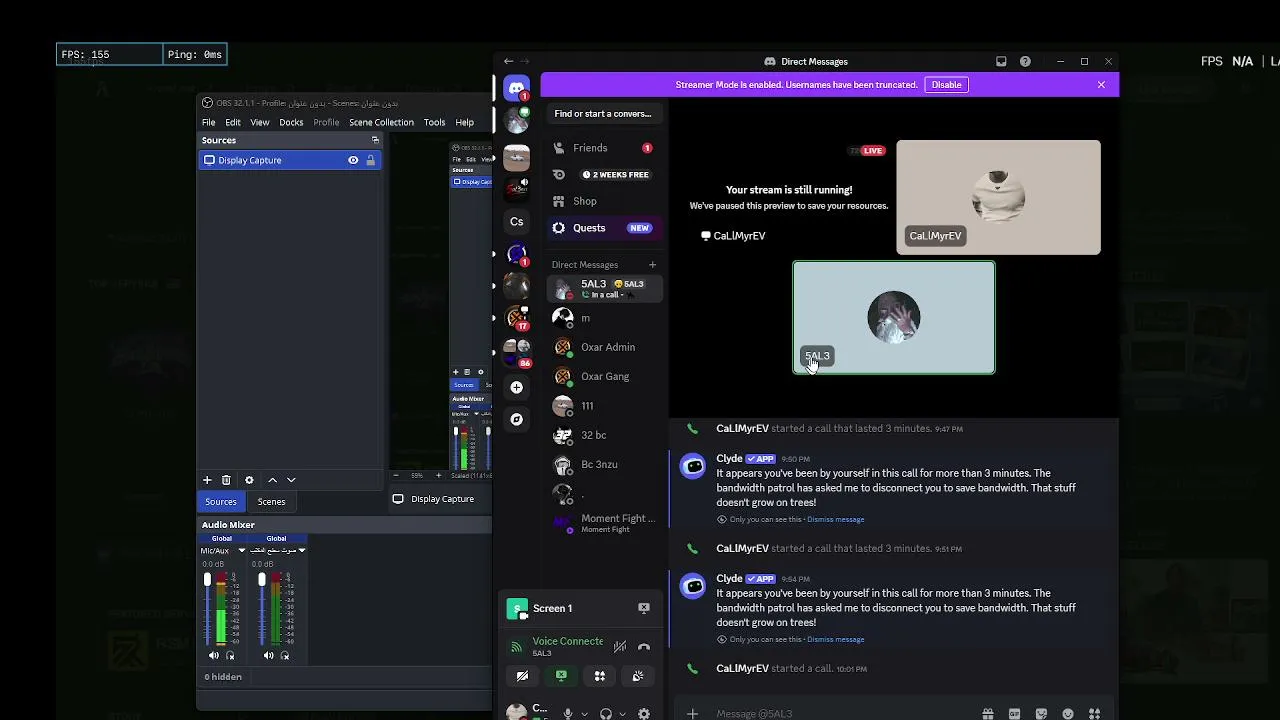The image size is (1280, 720).
Task: Open the Friends tab
Action: coord(603,148)
